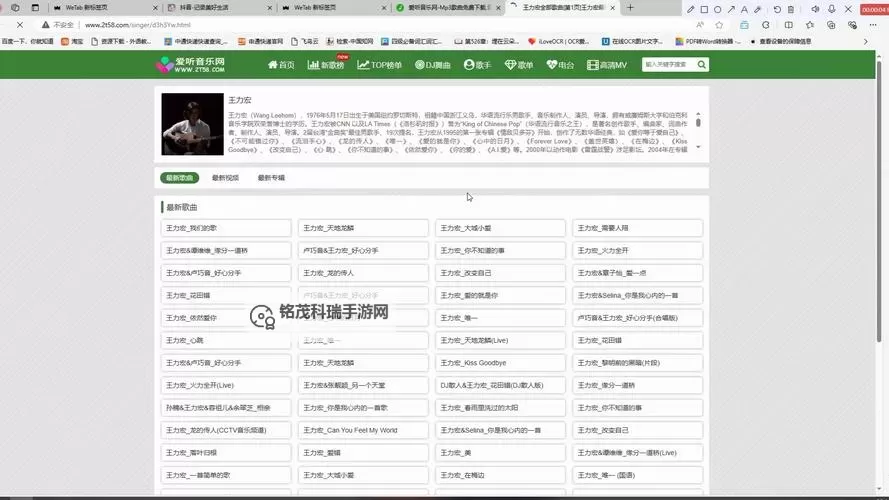The image size is (889, 500).
Task: Open the 电台 nav item
Action: click(560, 65)
